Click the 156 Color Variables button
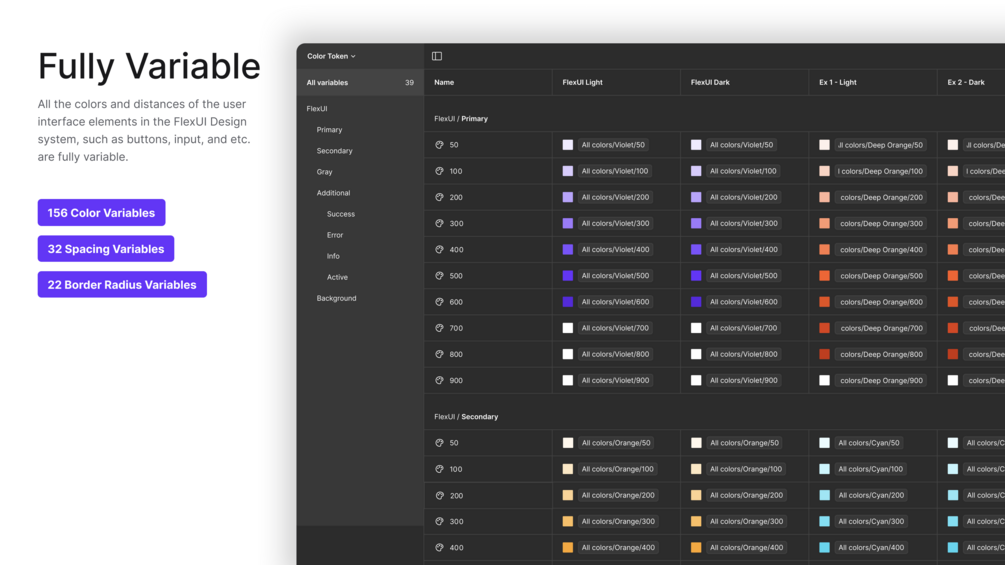The image size is (1005, 565). (x=101, y=213)
